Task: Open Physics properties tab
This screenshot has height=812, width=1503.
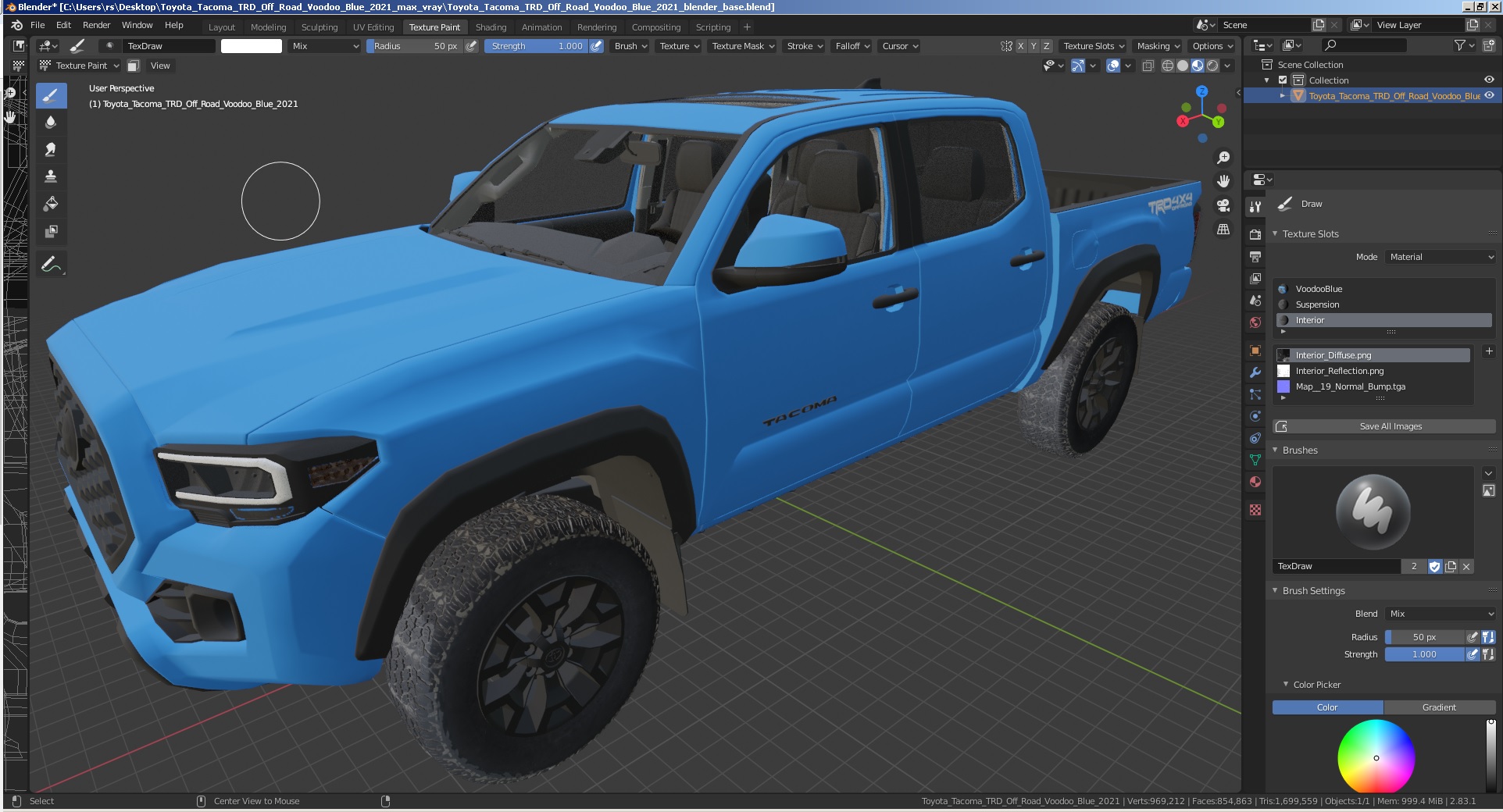Action: (1255, 416)
